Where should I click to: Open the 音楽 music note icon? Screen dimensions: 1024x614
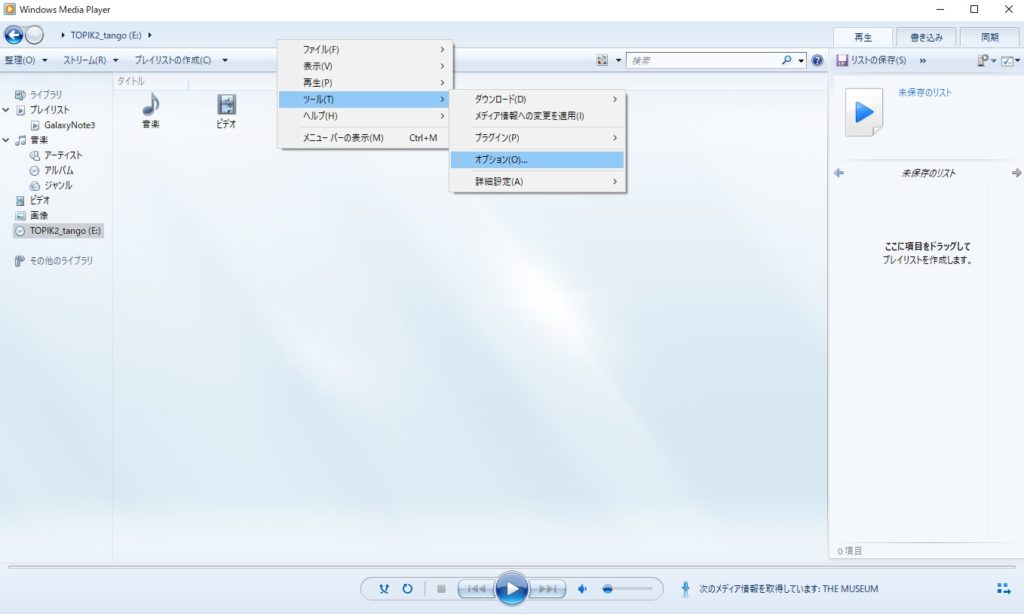(151, 105)
